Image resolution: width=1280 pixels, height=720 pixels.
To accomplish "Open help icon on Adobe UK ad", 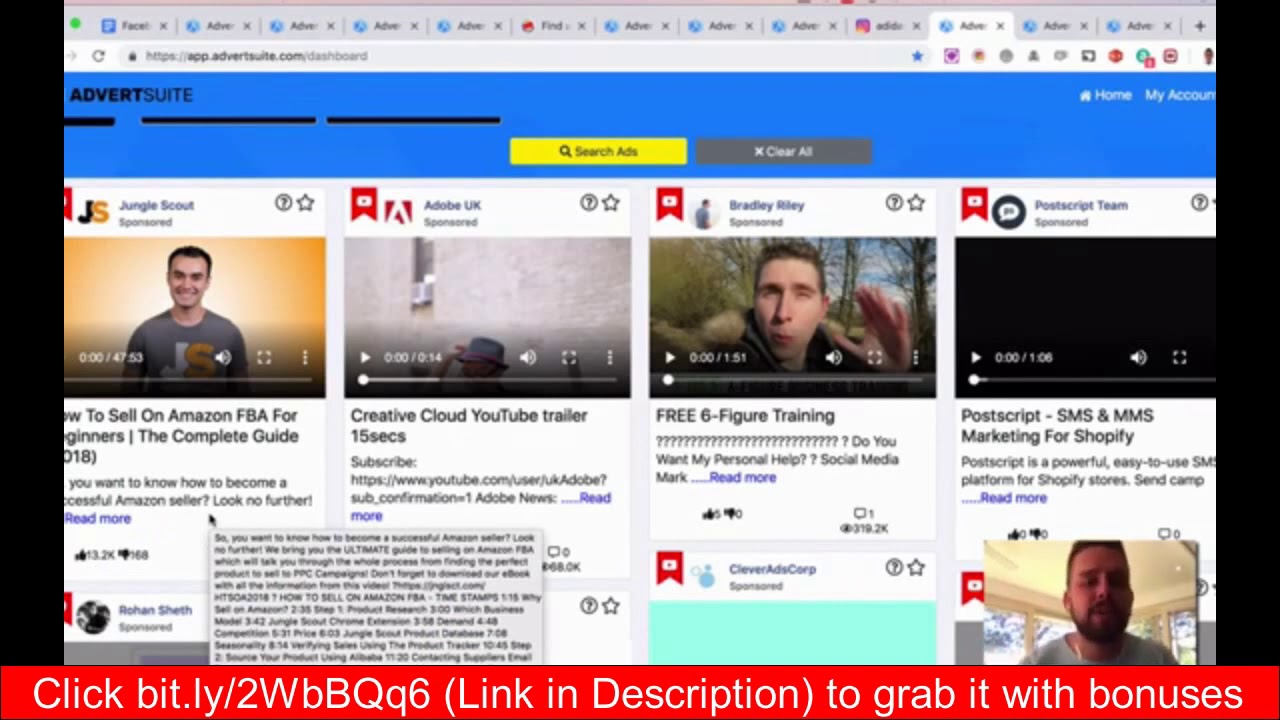I will click(x=589, y=203).
